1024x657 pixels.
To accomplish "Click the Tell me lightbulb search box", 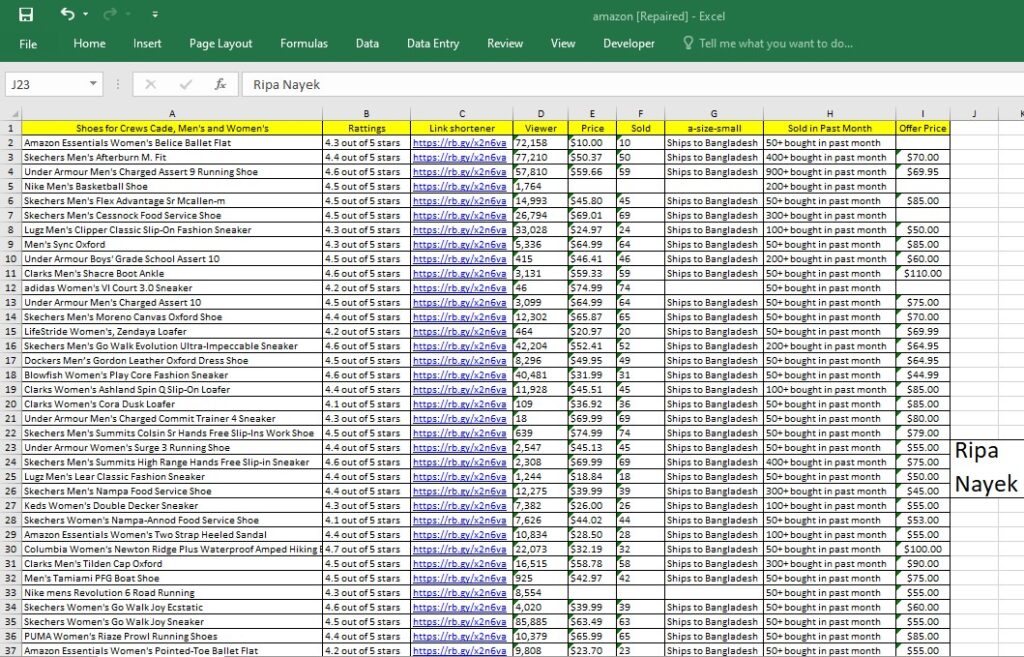I will [x=768, y=43].
